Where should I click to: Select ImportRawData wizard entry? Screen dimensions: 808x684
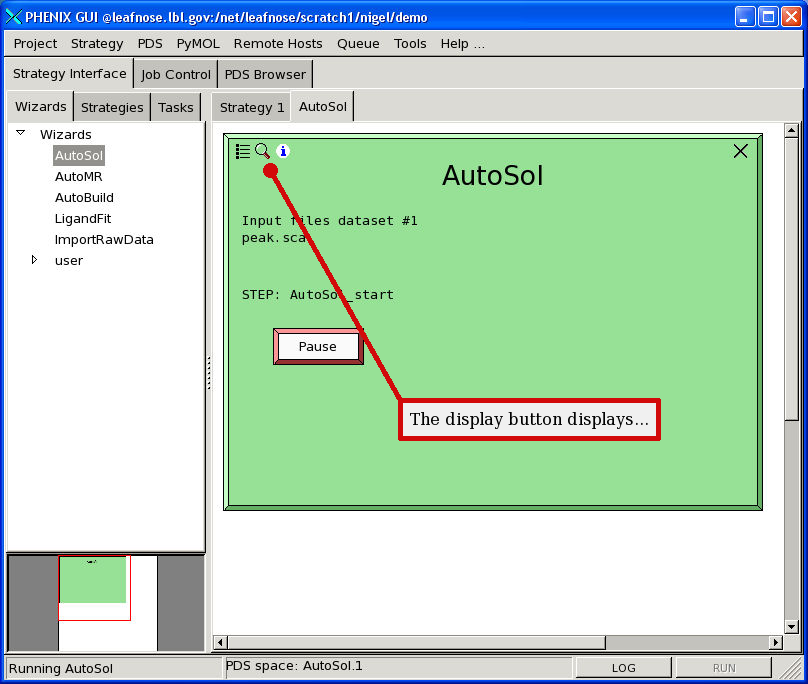[x=104, y=239]
